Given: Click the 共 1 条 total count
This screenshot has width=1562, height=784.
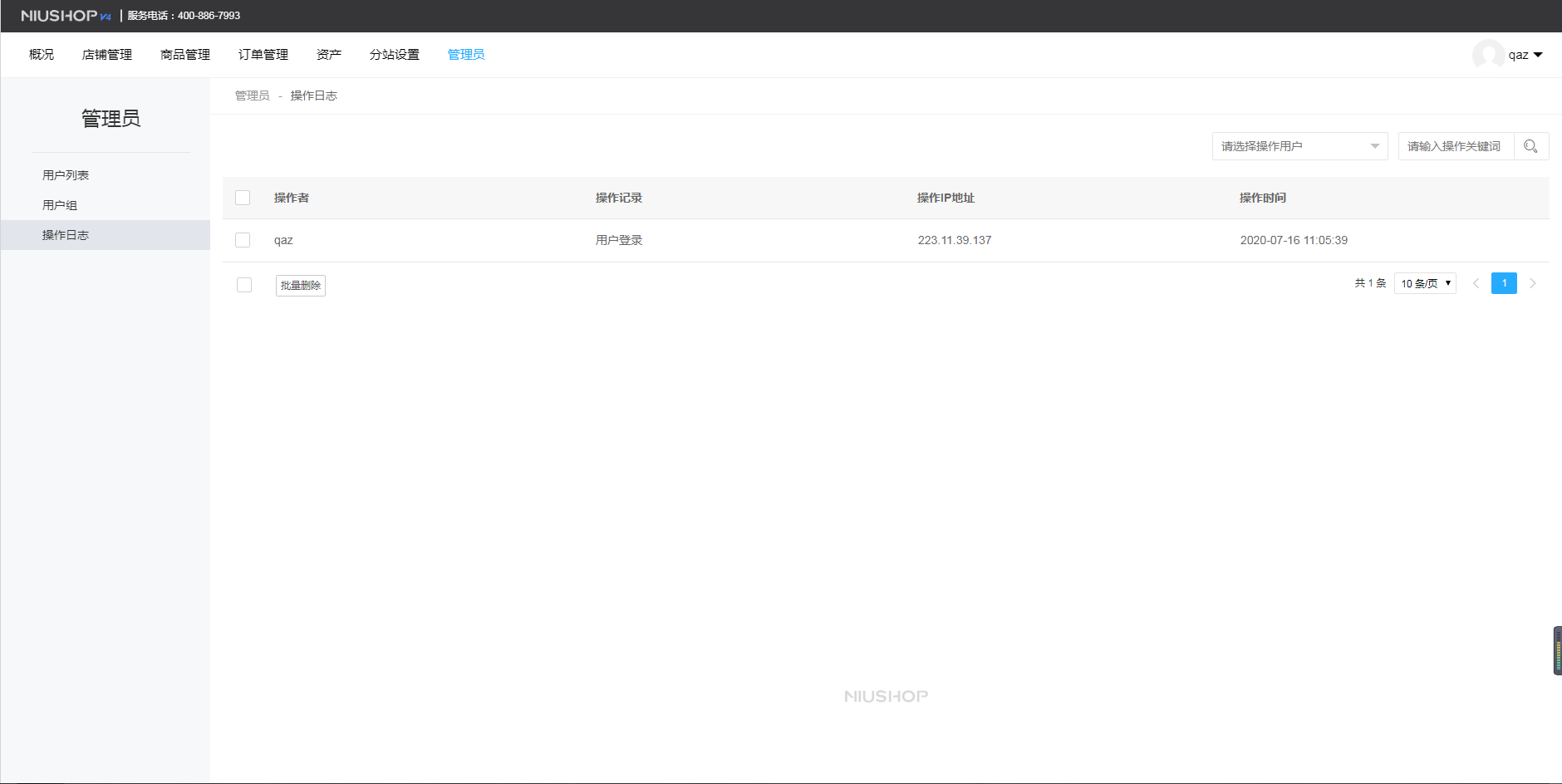Looking at the screenshot, I should [x=1370, y=283].
